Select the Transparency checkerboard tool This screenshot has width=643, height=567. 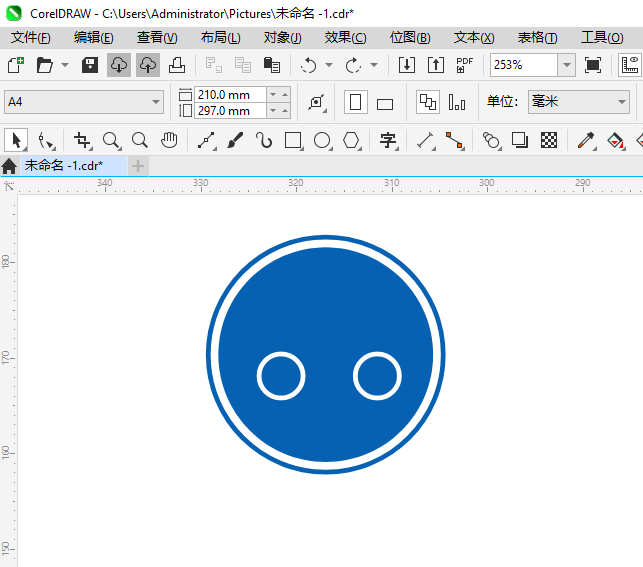(549, 140)
